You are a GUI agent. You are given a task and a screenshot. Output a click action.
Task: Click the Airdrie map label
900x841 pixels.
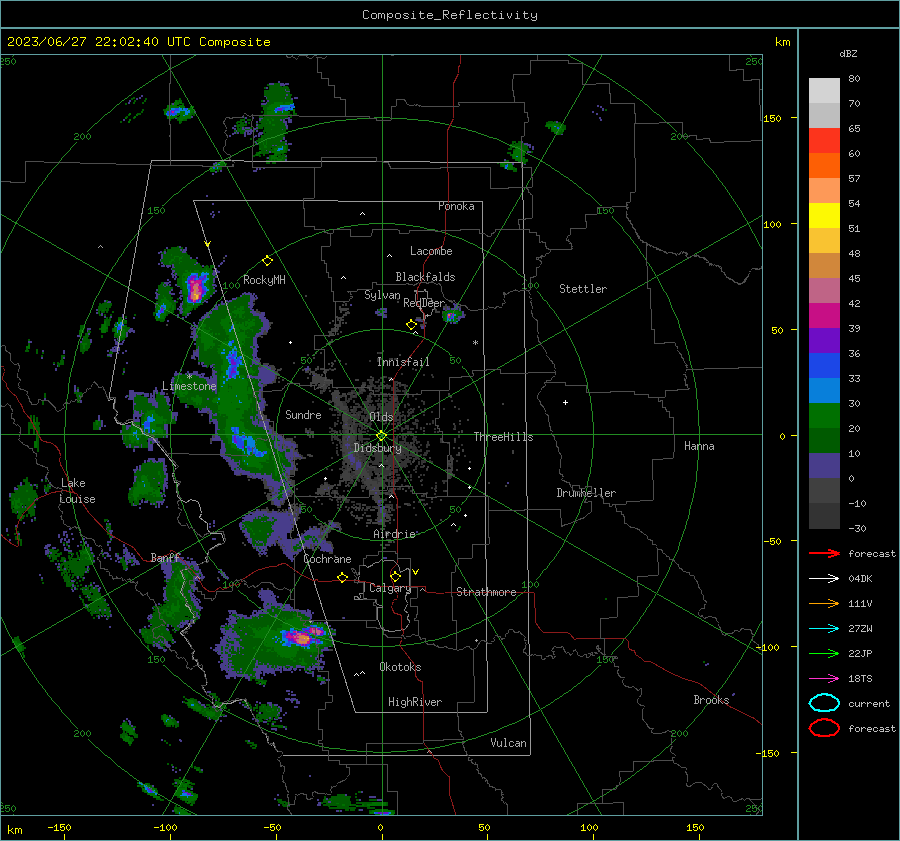tap(394, 534)
